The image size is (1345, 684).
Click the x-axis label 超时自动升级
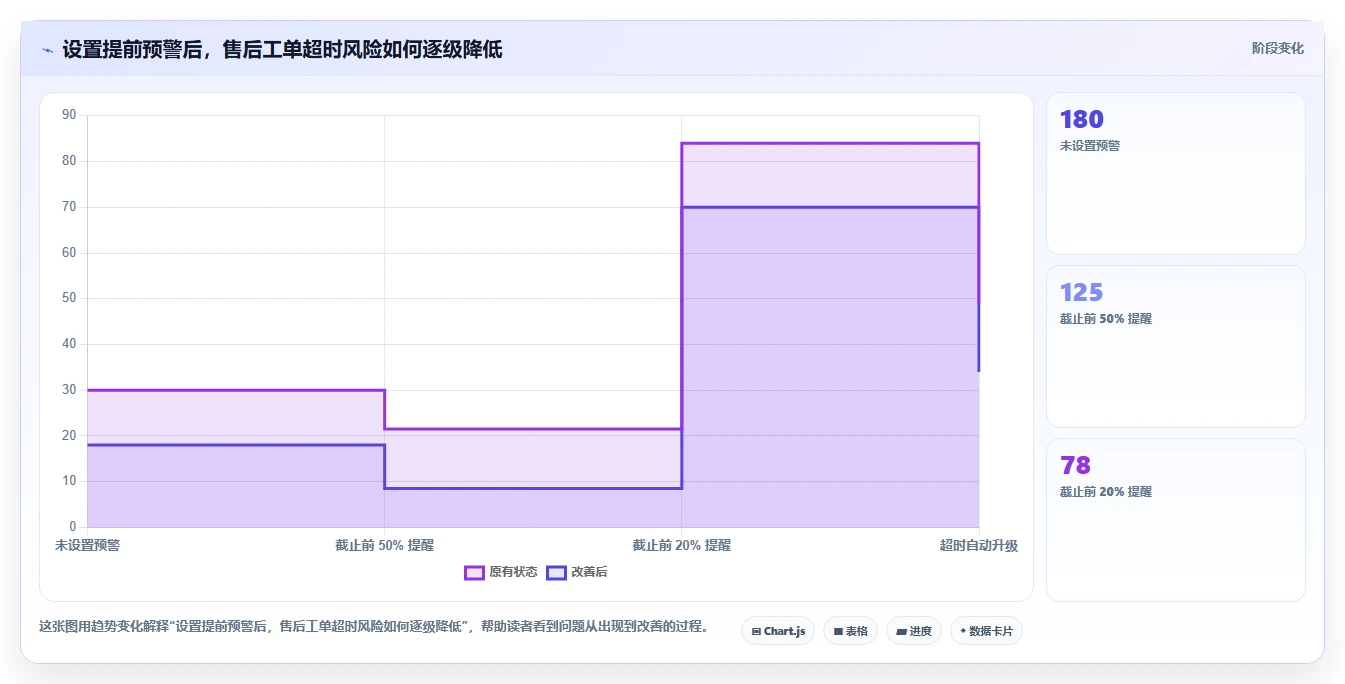pyautogui.click(x=978, y=545)
